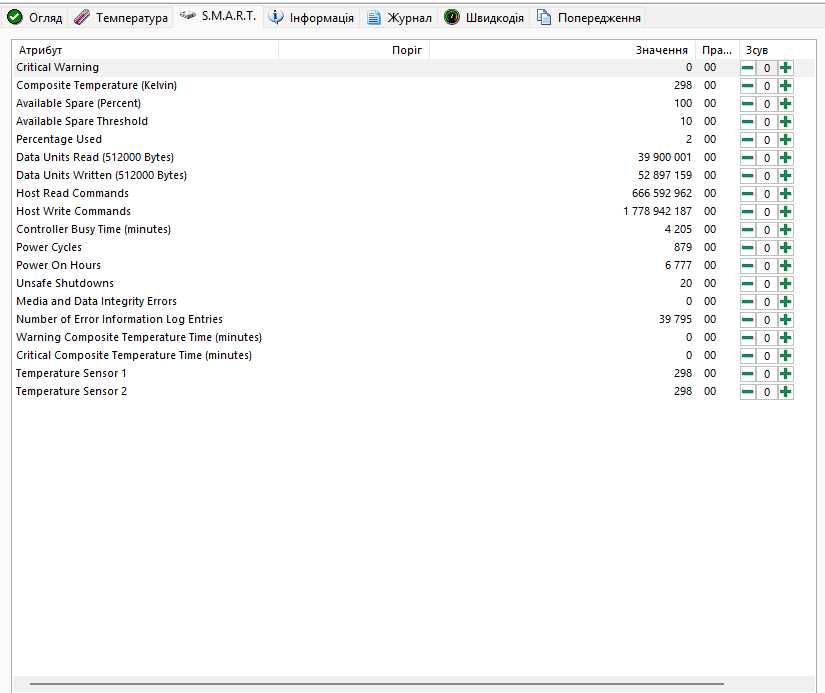Switch to the Температура tab

pos(121,17)
